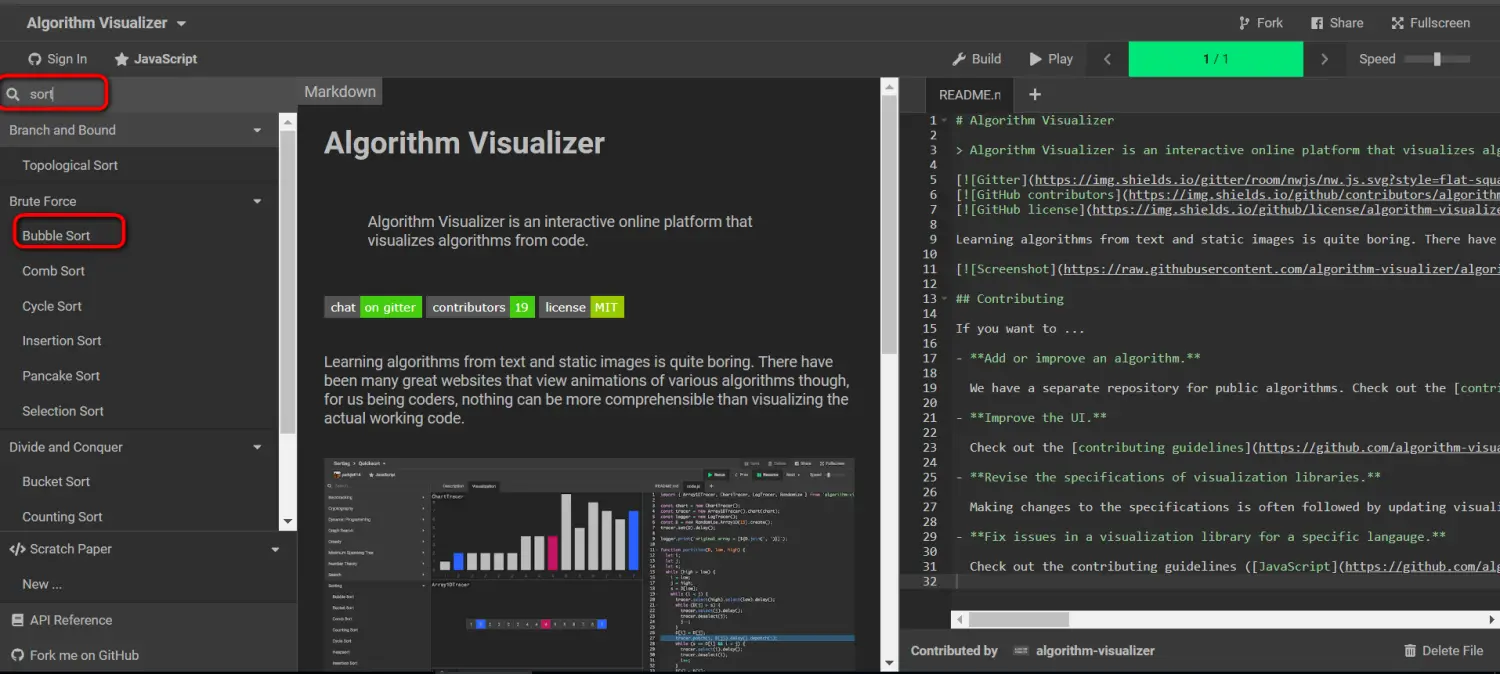
Task: Go to next step chevron
Action: coord(1324,59)
